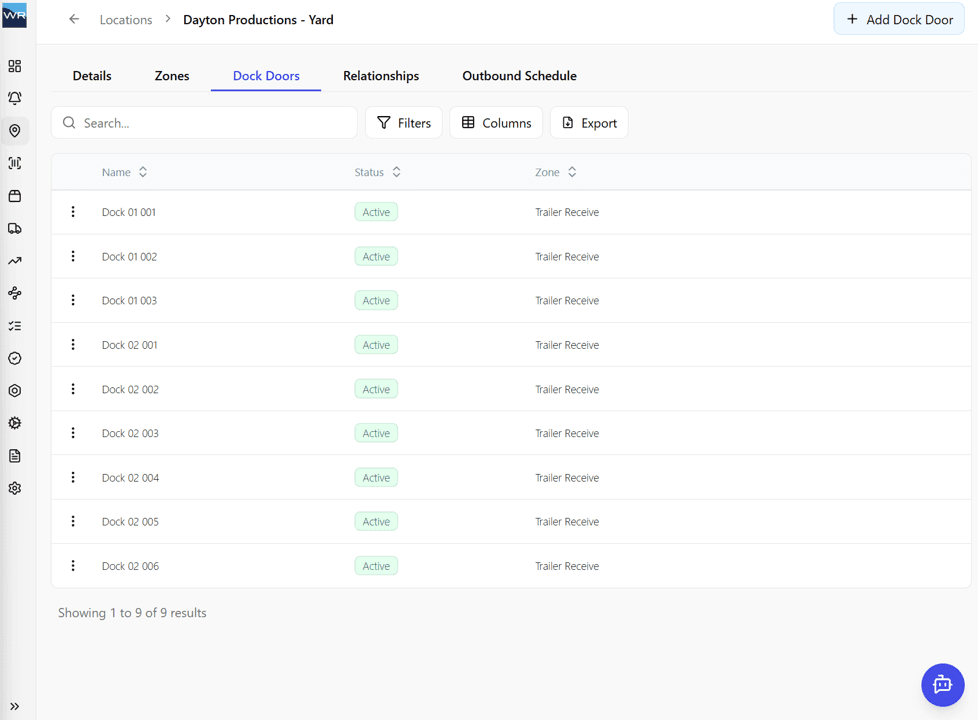
Task: Open the checklist tasks icon in the sidebar
Action: click(14, 325)
